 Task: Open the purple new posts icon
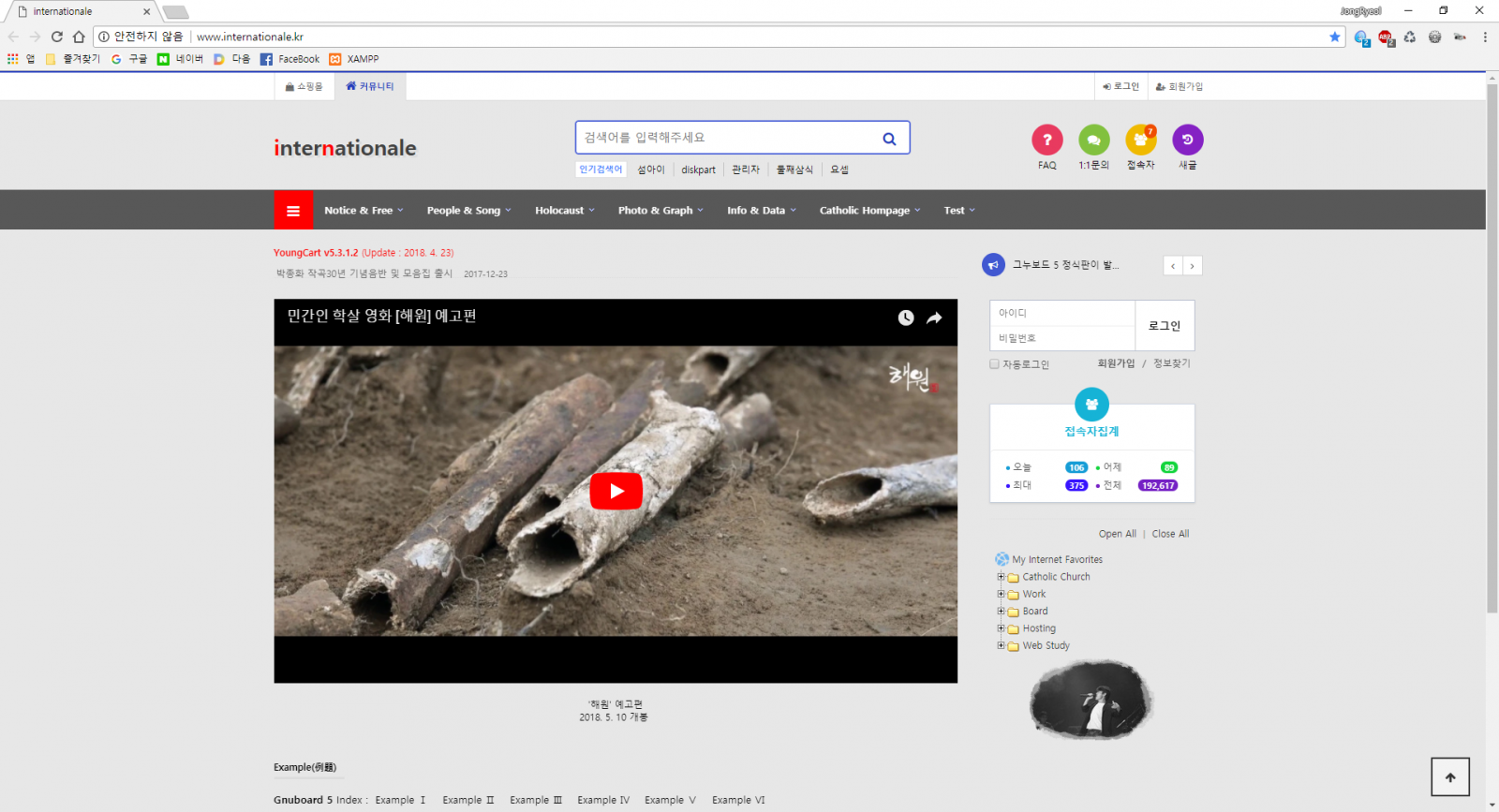coord(1187,140)
